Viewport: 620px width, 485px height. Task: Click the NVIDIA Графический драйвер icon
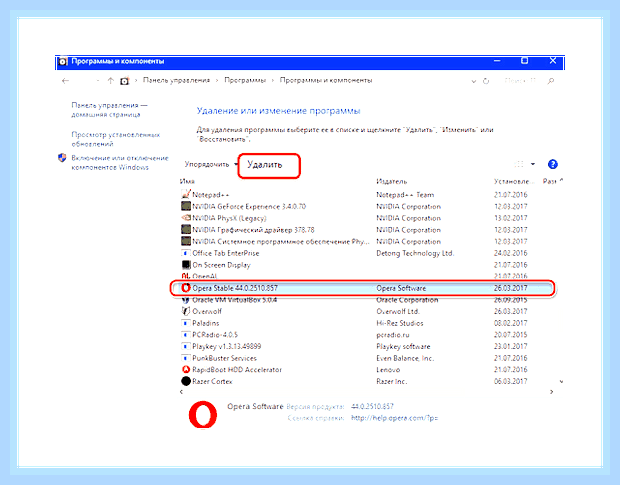[185, 230]
